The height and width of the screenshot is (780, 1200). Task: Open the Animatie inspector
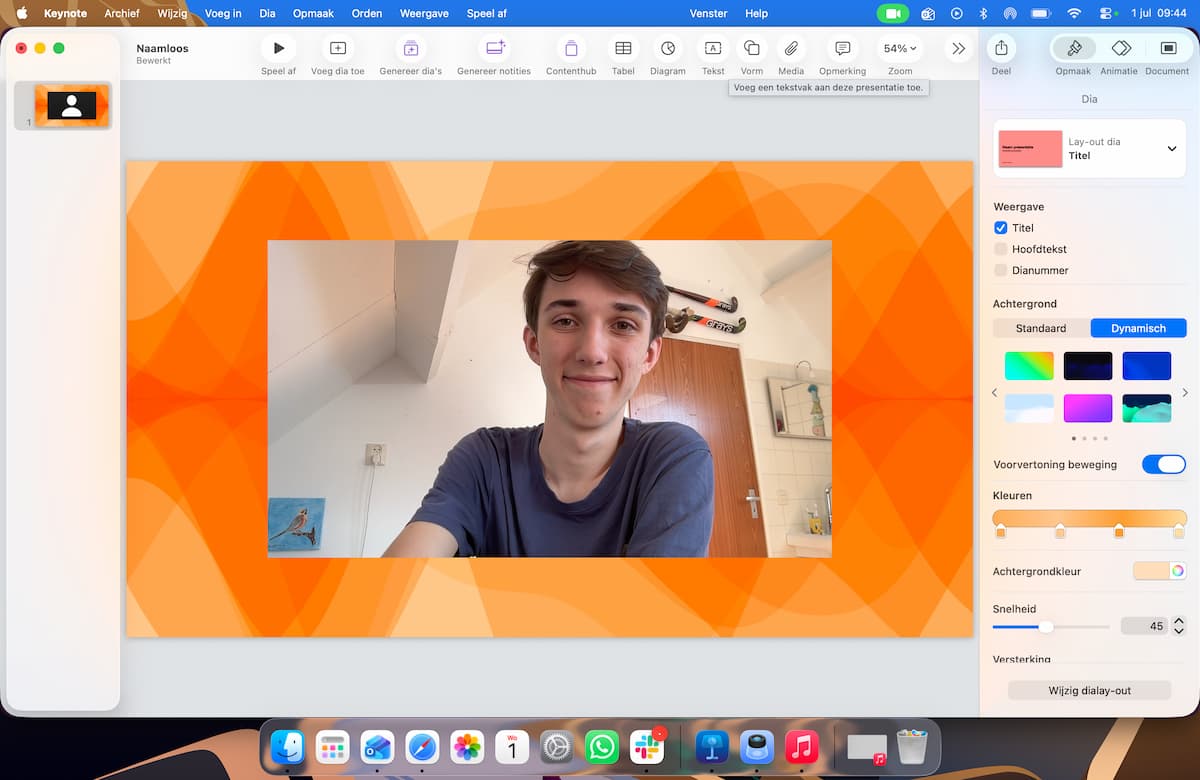1121,48
